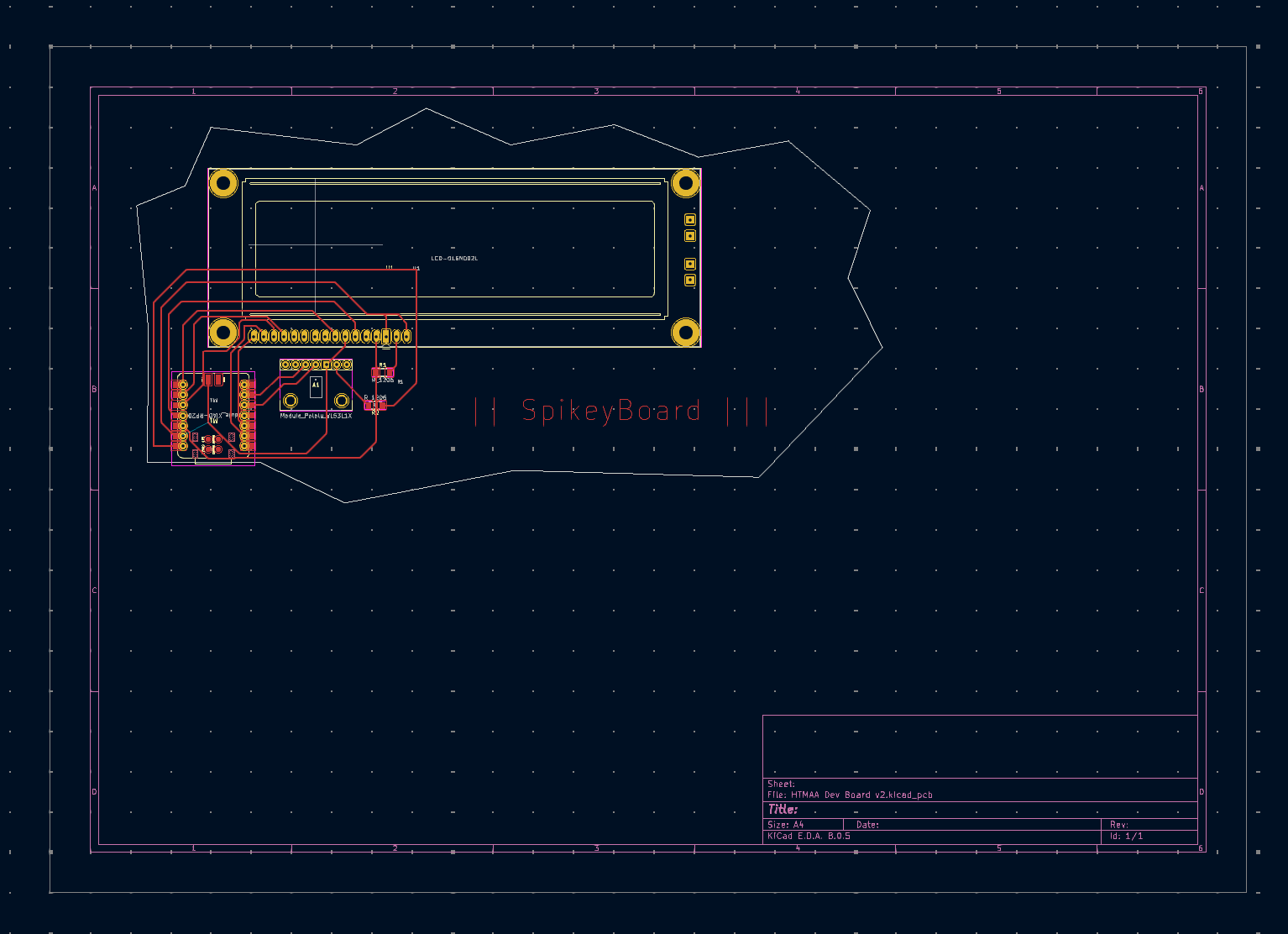Select resistor R2 footprint
Image resolution: width=1288 pixels, height=934 pixels.
375,406
